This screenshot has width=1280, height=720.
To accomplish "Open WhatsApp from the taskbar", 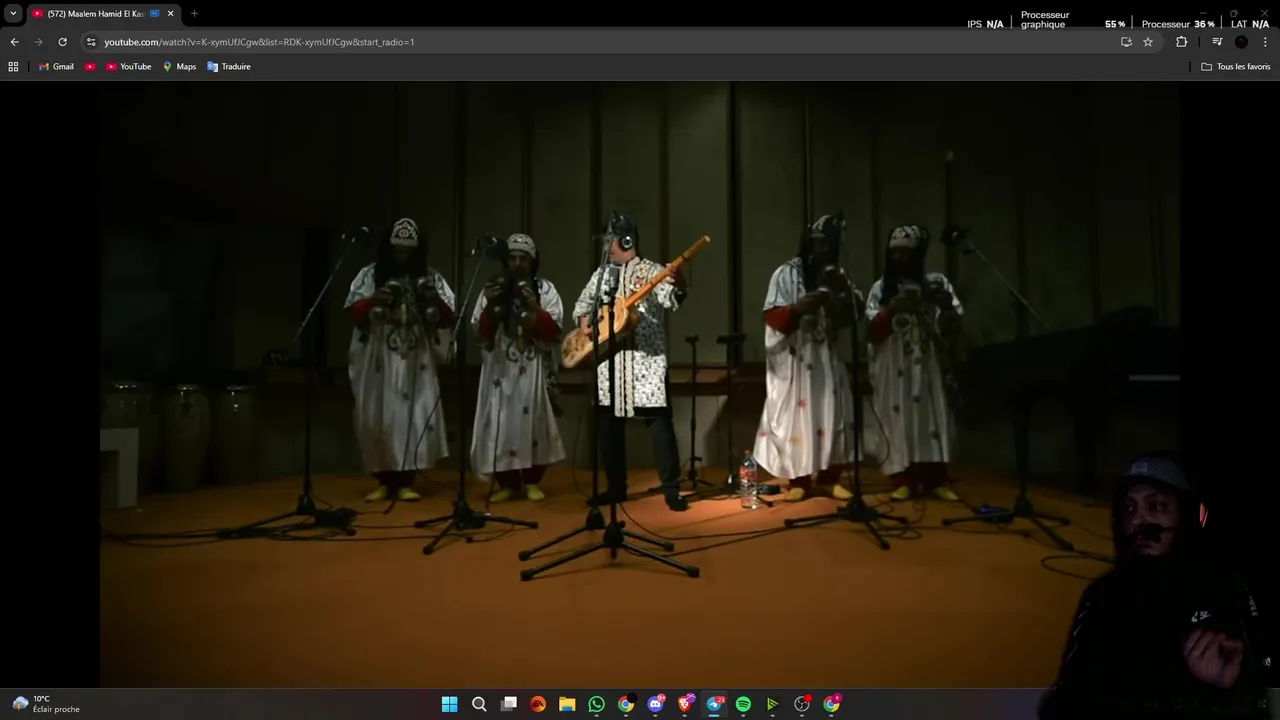I will [597, 704].
